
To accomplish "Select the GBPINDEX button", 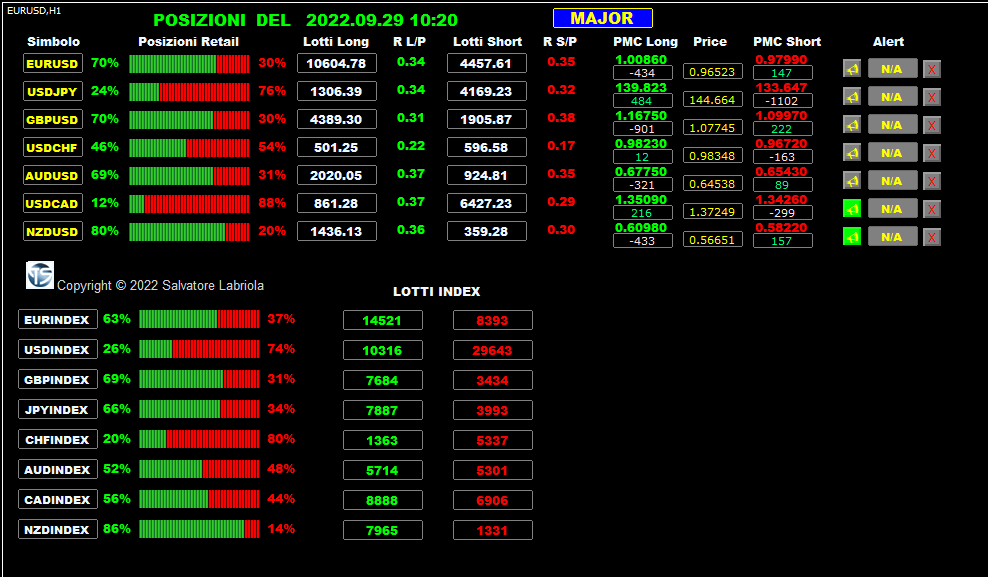I will point(57,379).
